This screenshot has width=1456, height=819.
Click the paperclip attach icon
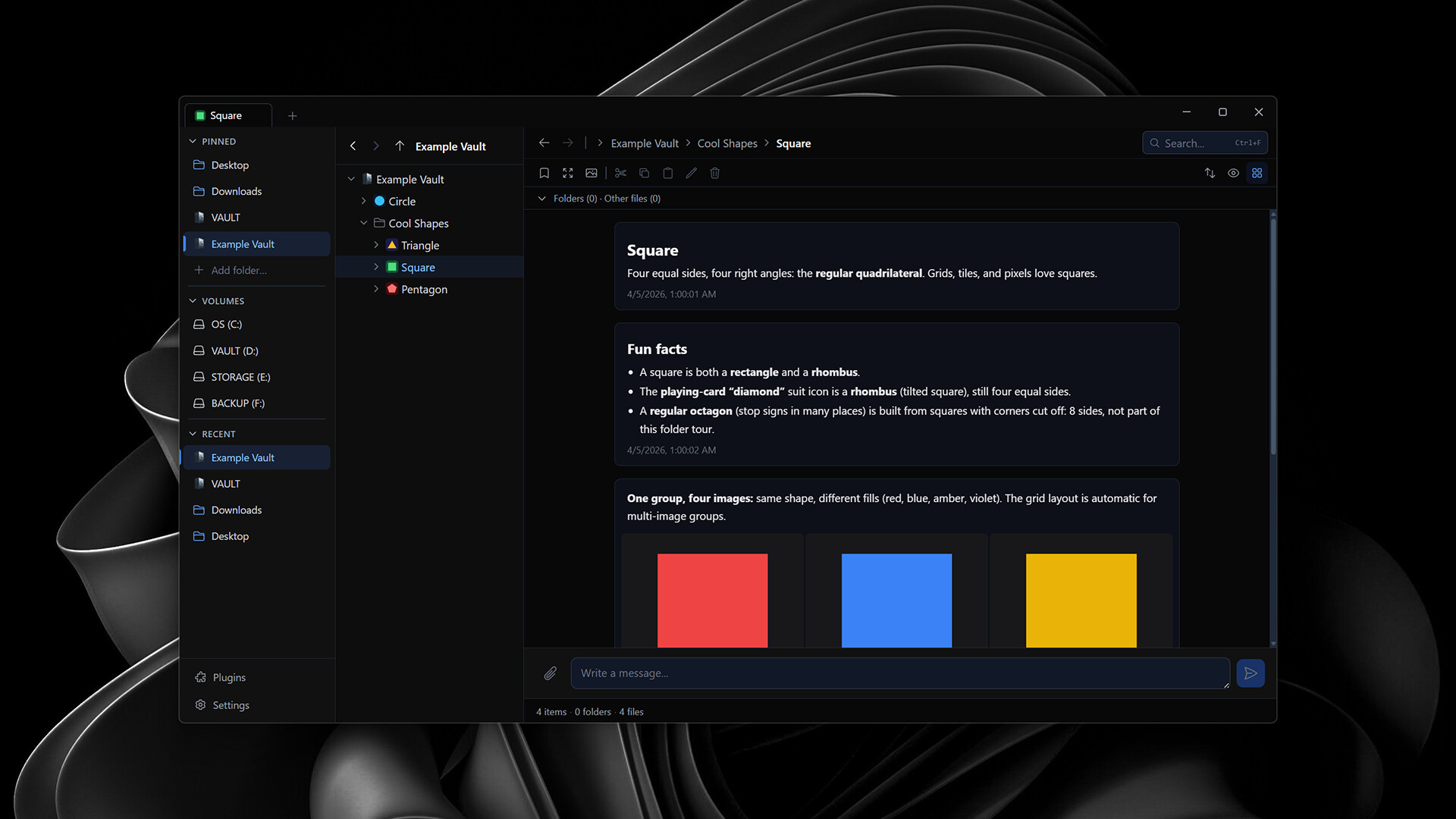(551, 673)
